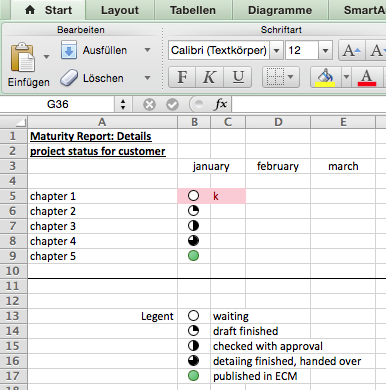
Task: Expand the Löschen dropdown arrow
Action: [x=147, y=78]
